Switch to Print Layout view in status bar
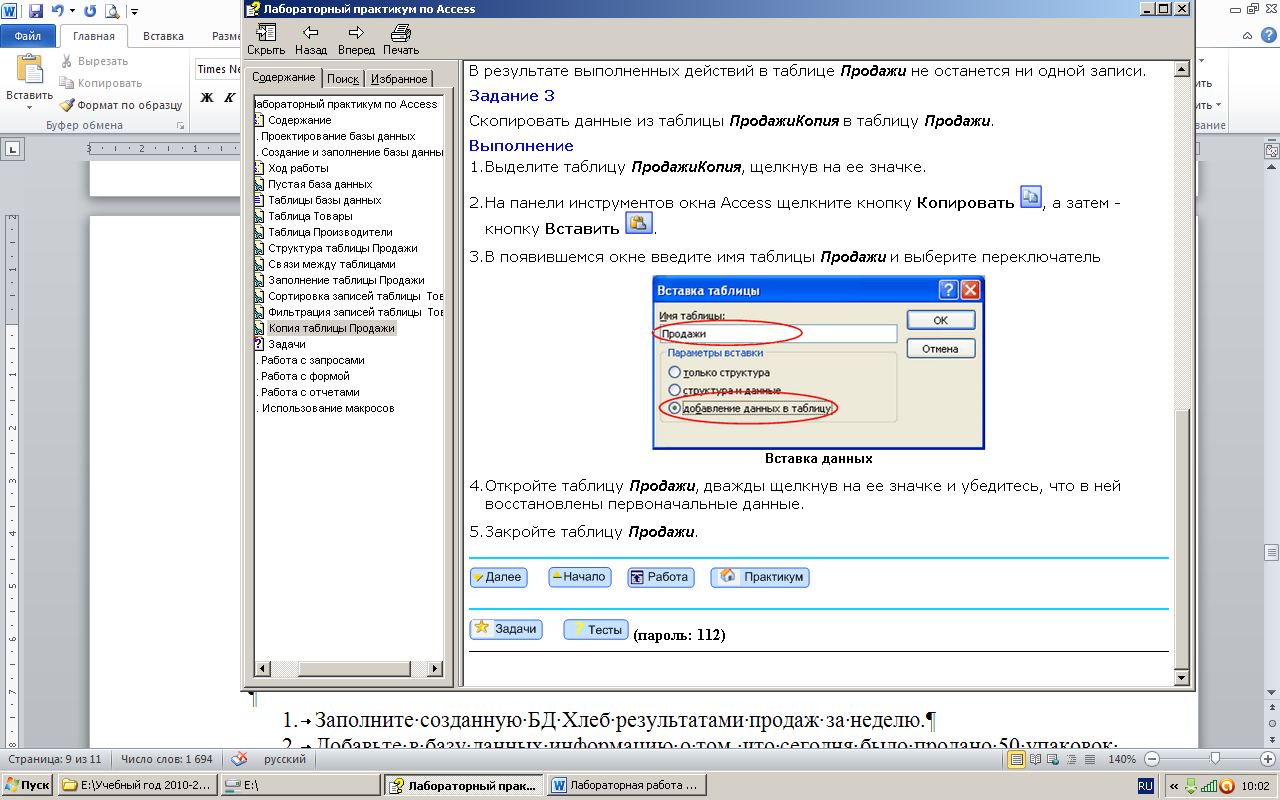 pyautogui.click(x=1017, y=759)
